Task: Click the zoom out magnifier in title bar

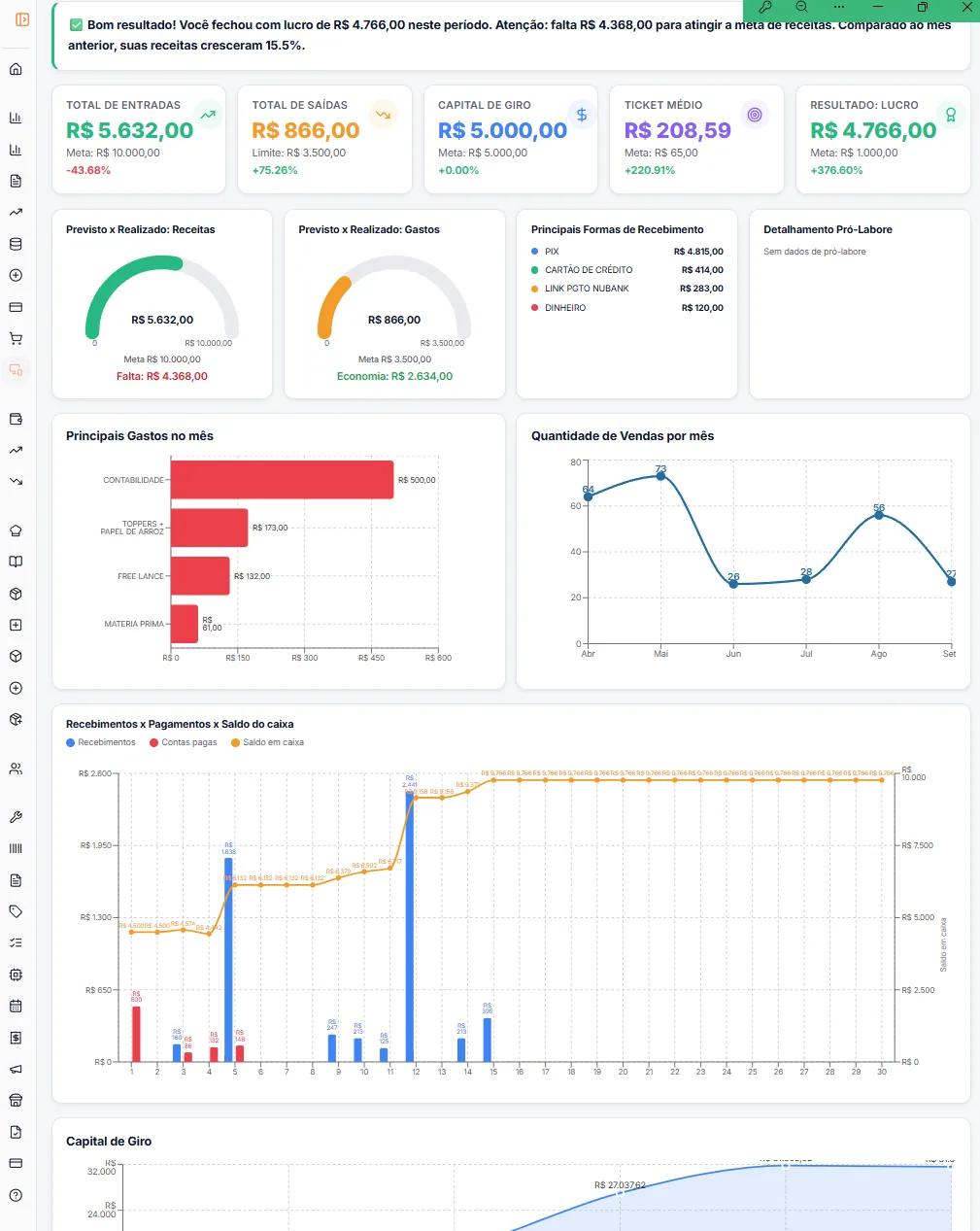Action: [802, 7]
